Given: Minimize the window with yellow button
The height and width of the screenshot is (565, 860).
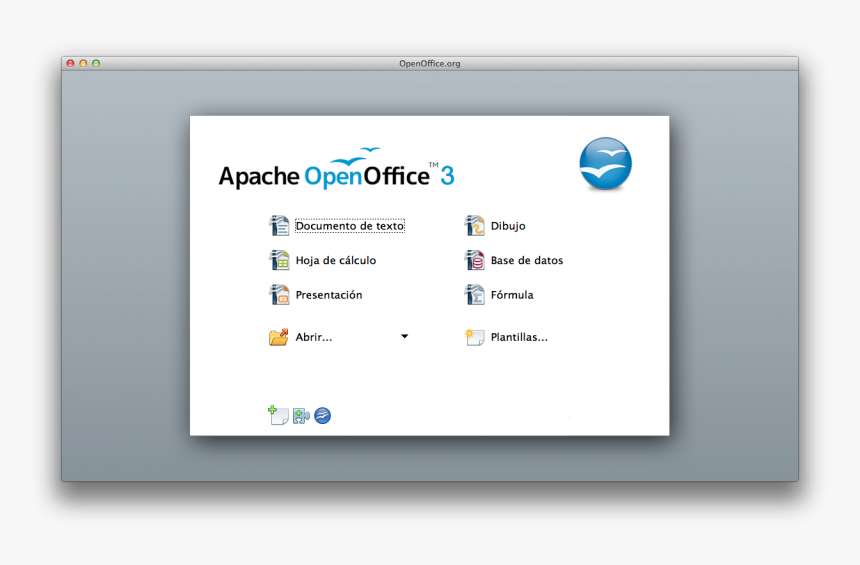Looking at the screenshot, I should [83, 64].
